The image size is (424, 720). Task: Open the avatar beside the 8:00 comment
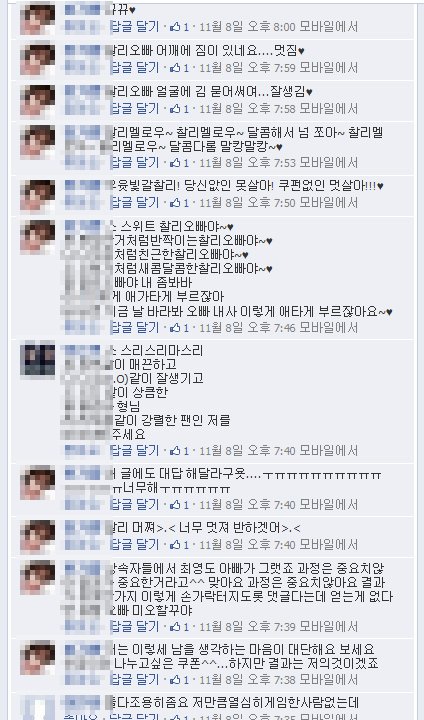(x=38, y=18)
